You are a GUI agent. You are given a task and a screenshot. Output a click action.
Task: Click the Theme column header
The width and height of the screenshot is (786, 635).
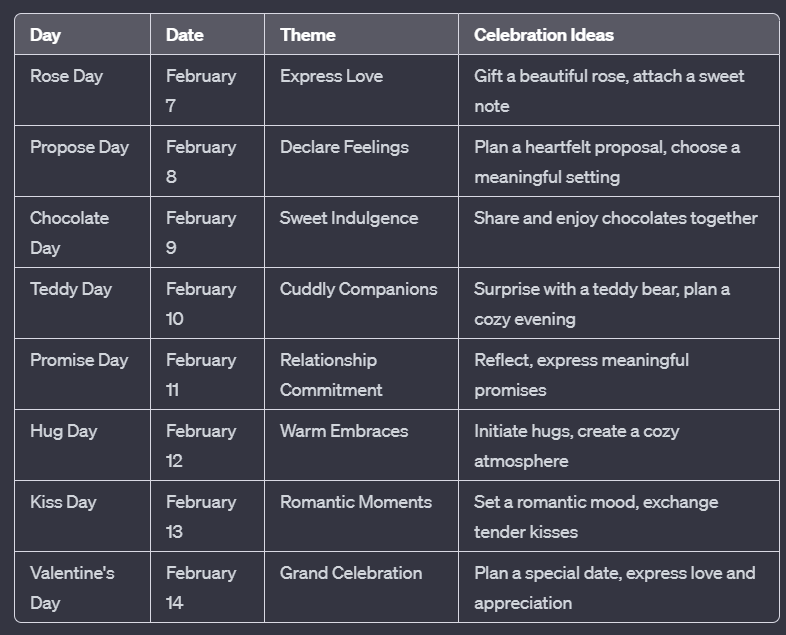tap(361, 34)
